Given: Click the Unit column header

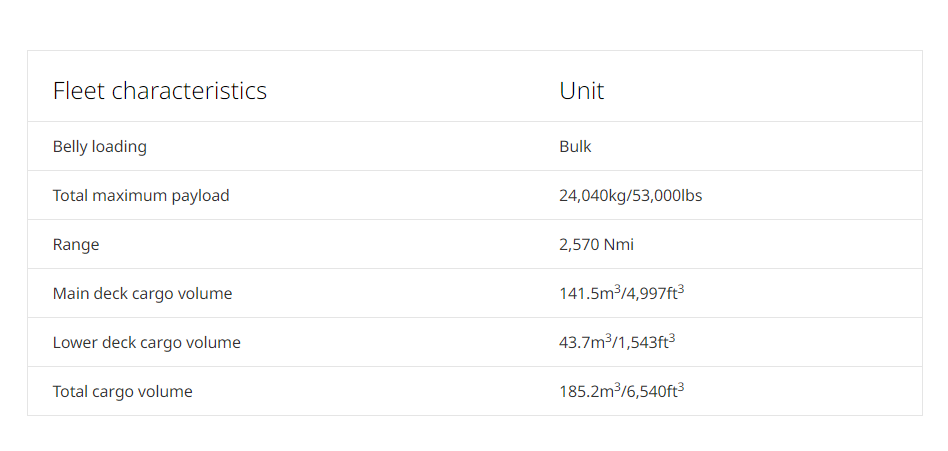Looking at the screenshot, I should (x=582, y=91).
